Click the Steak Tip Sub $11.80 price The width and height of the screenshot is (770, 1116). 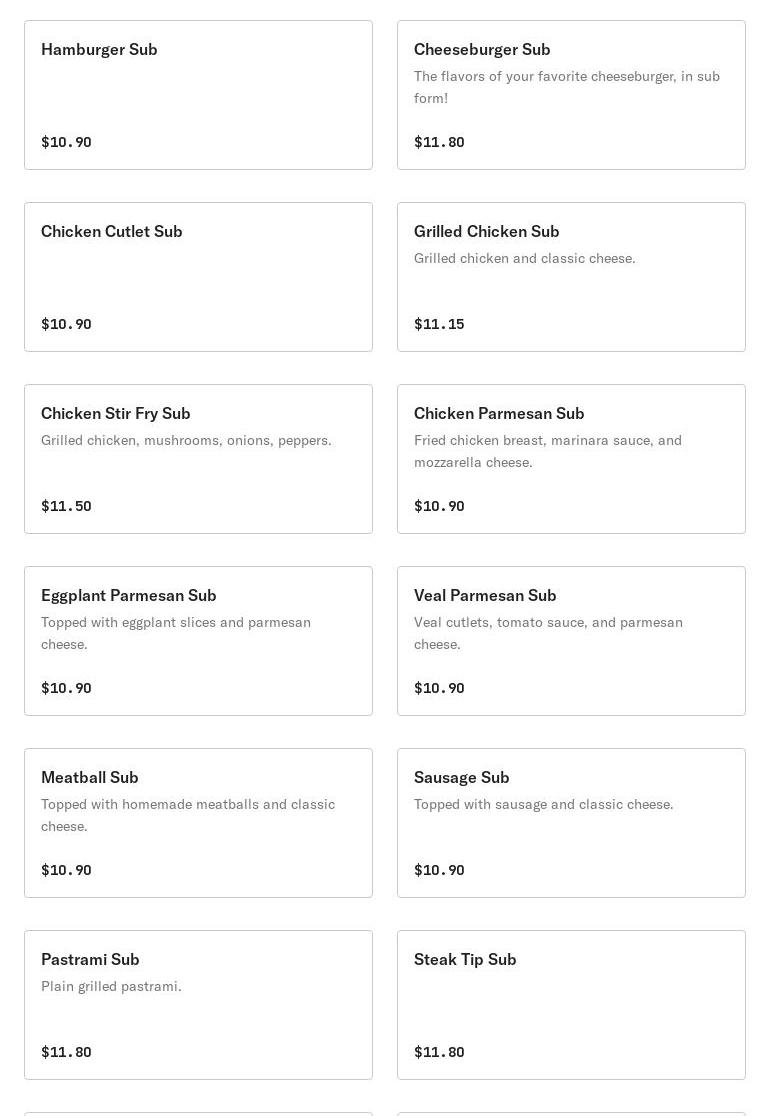point(439,1052)
